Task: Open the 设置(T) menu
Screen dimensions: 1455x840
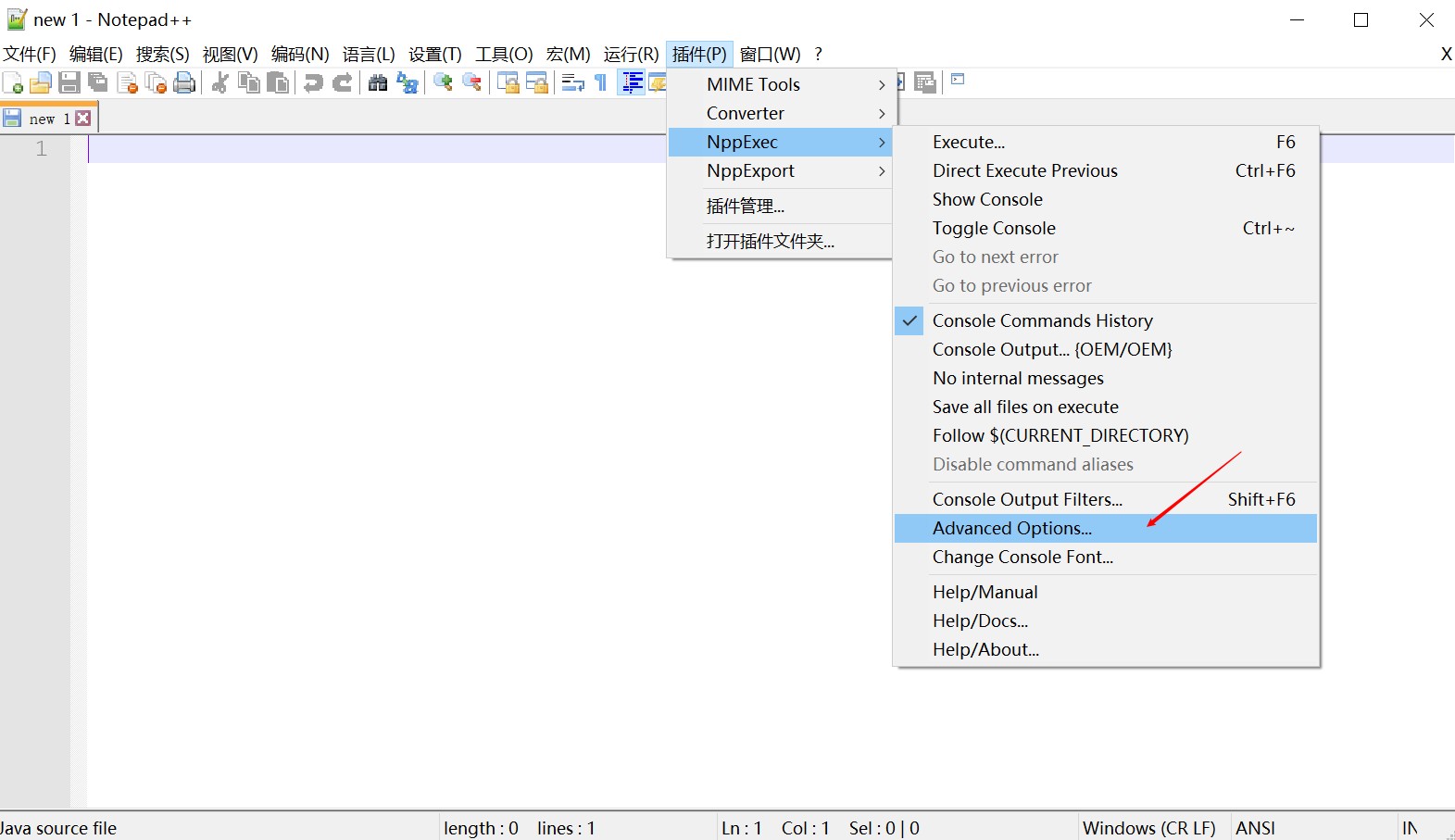Action: [435, 54]
